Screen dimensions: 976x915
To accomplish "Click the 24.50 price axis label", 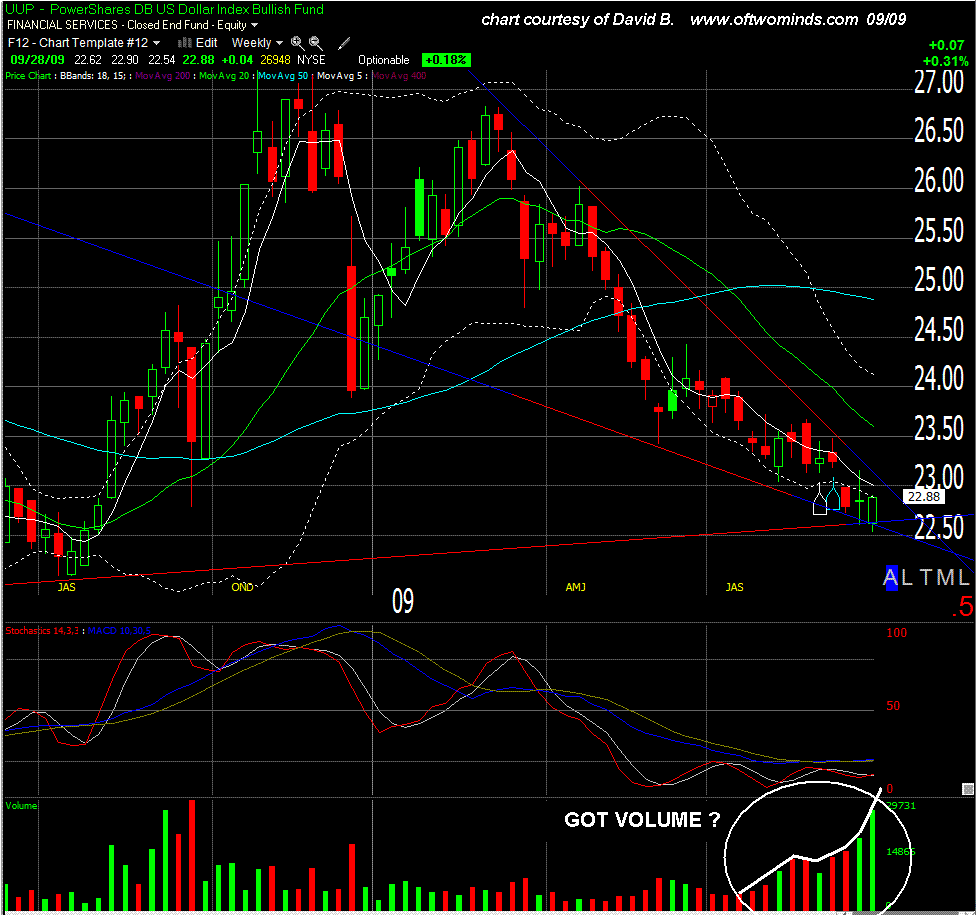I will 939,330.
